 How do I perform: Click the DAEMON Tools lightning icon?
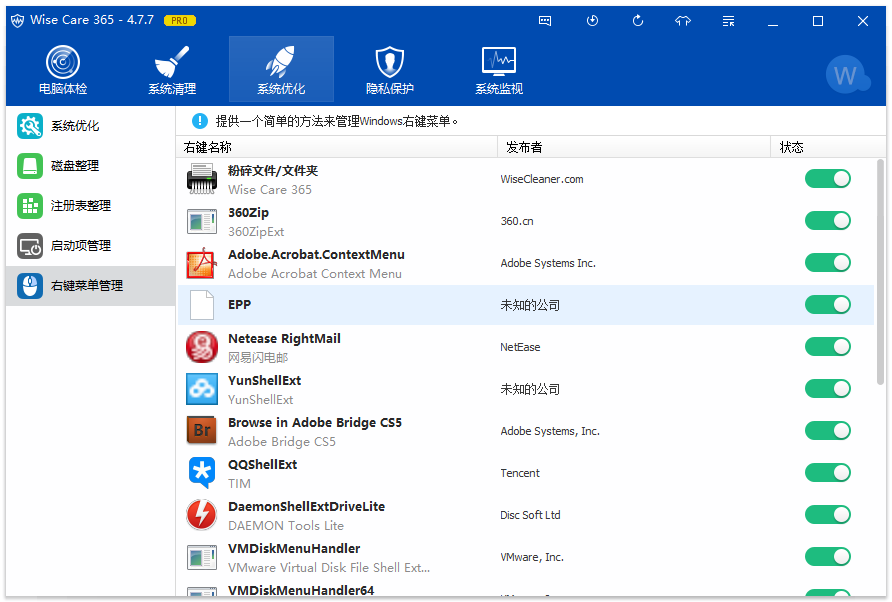coord(202,514)
